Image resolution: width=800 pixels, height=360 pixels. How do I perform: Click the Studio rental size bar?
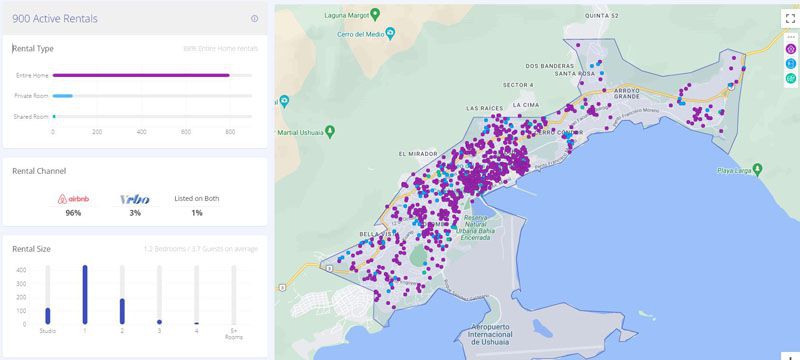coord(47,316)
